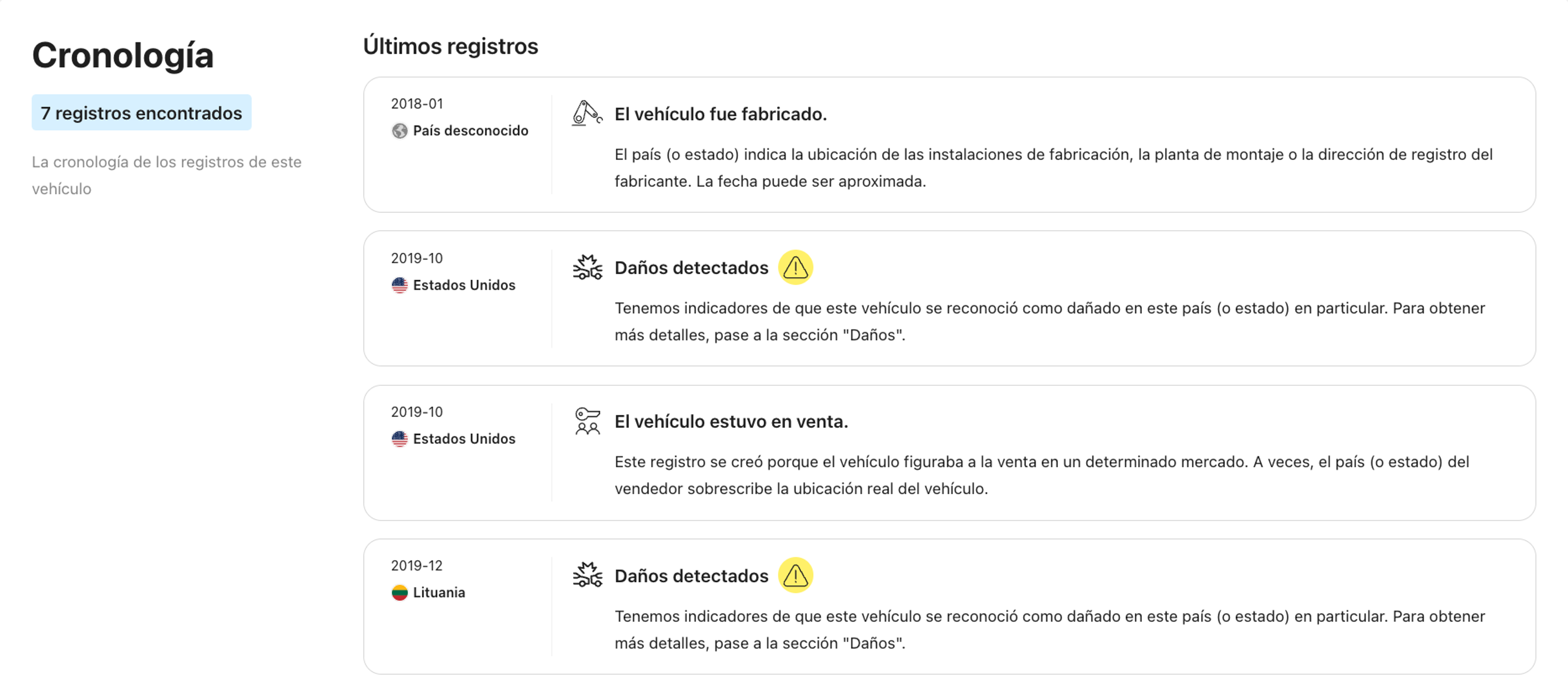Click El vehículo fue fabricado title
Screen dimensions: 1568x687
(720, 114)
